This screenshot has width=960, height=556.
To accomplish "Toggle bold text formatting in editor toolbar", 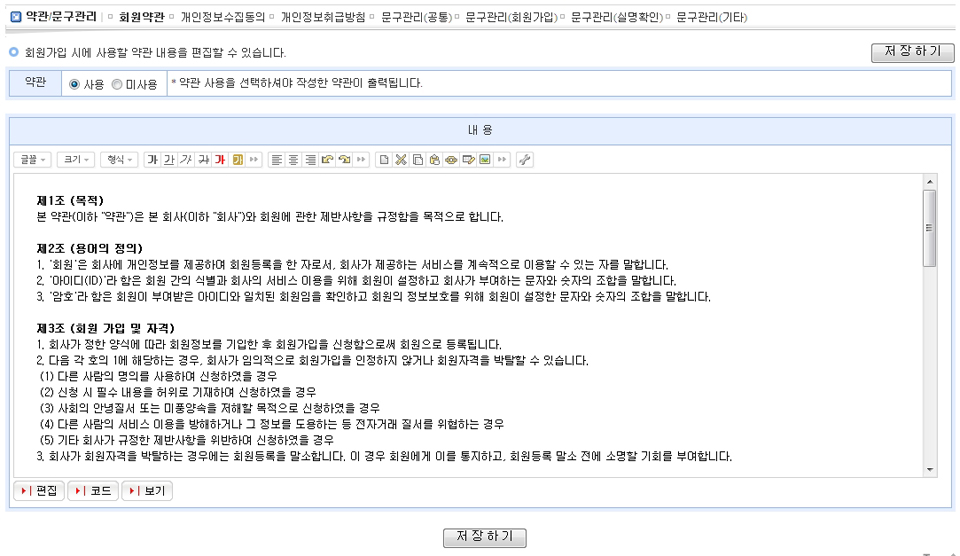I will tap(152, 160).
